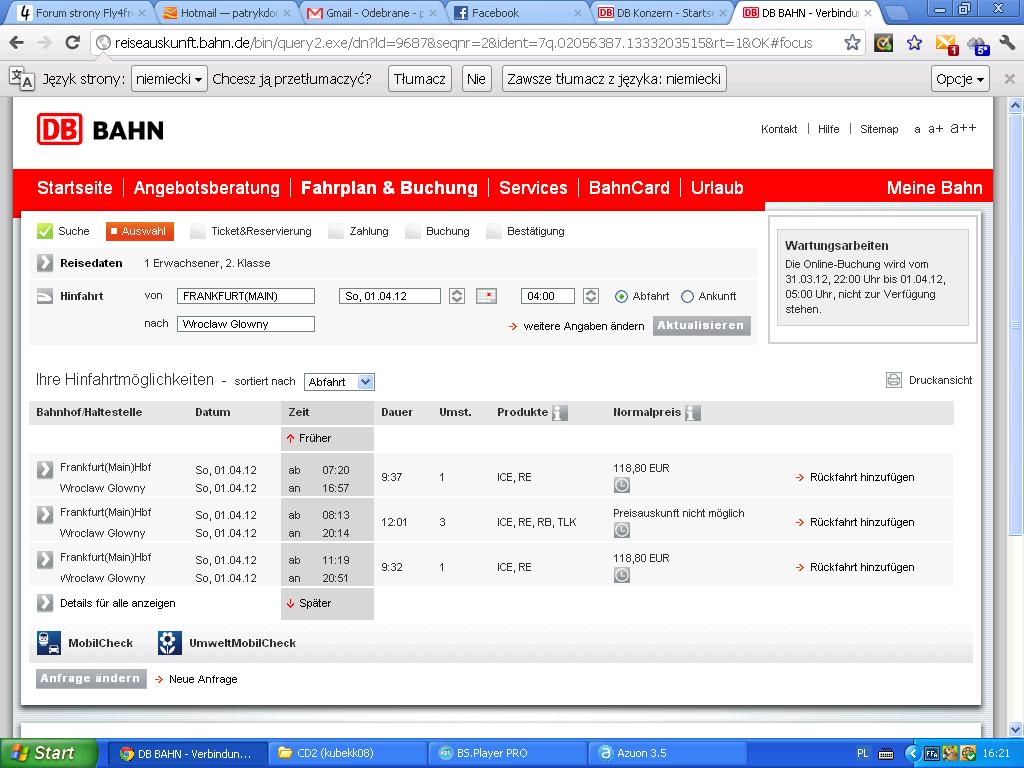Click the MobilCheck train icon
Image resolution: width=1024 pixels, height=768 pixels.
(x=48, y=643)
